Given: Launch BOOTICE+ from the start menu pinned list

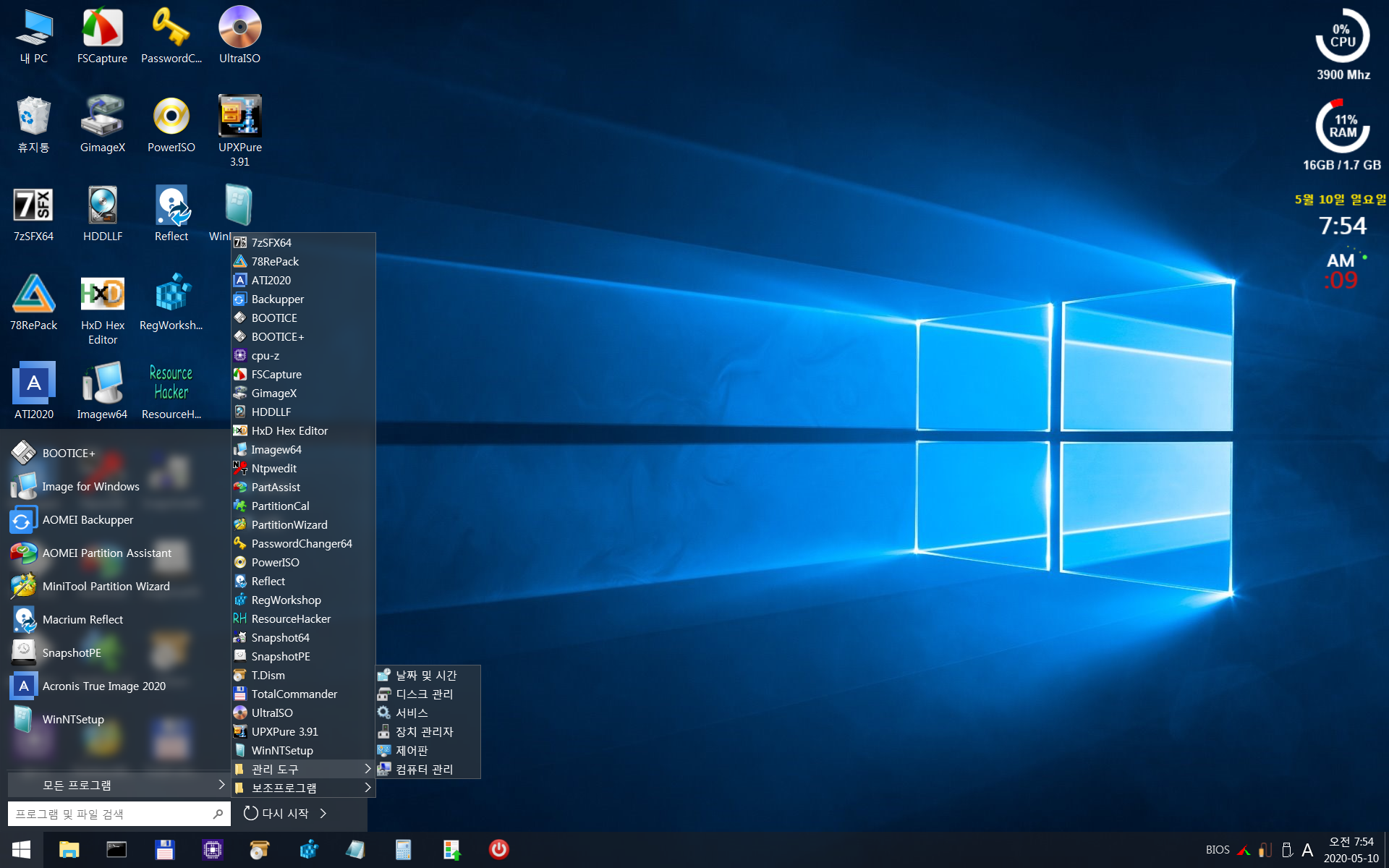Looking at the screenshot, I should point(116,453).
